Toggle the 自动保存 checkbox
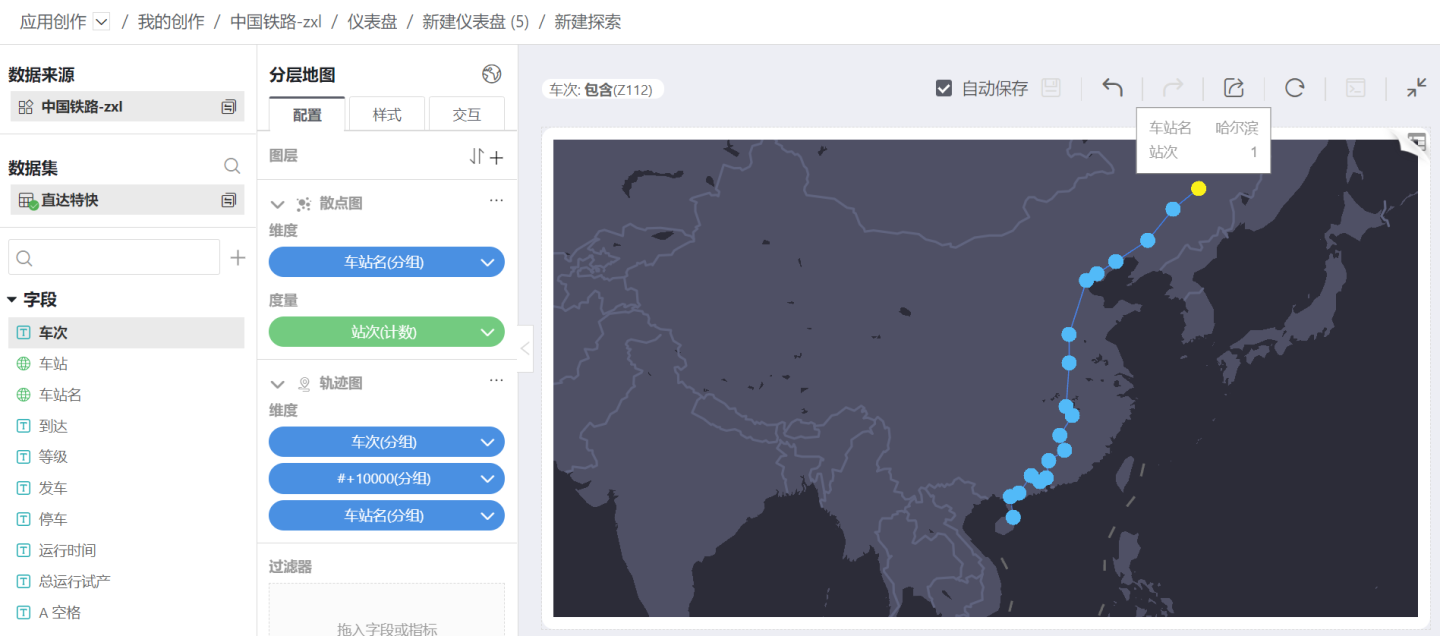This screenshot has height=636, width=1440. [x=943, y=88]
